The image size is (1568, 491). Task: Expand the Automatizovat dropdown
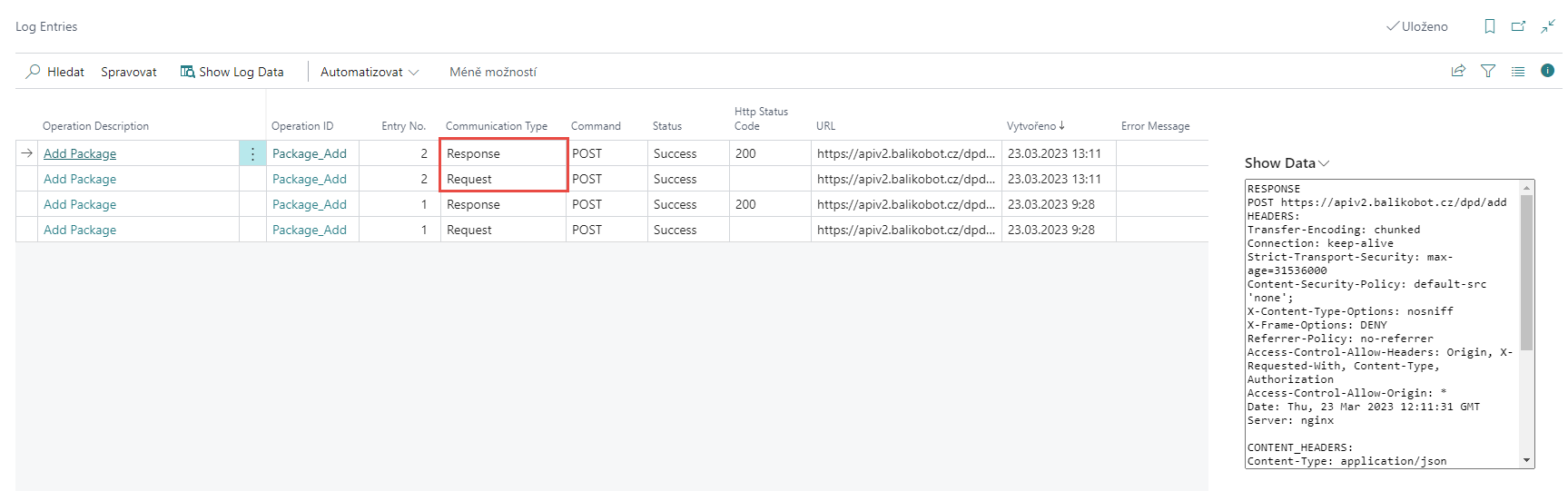(369, 72)
